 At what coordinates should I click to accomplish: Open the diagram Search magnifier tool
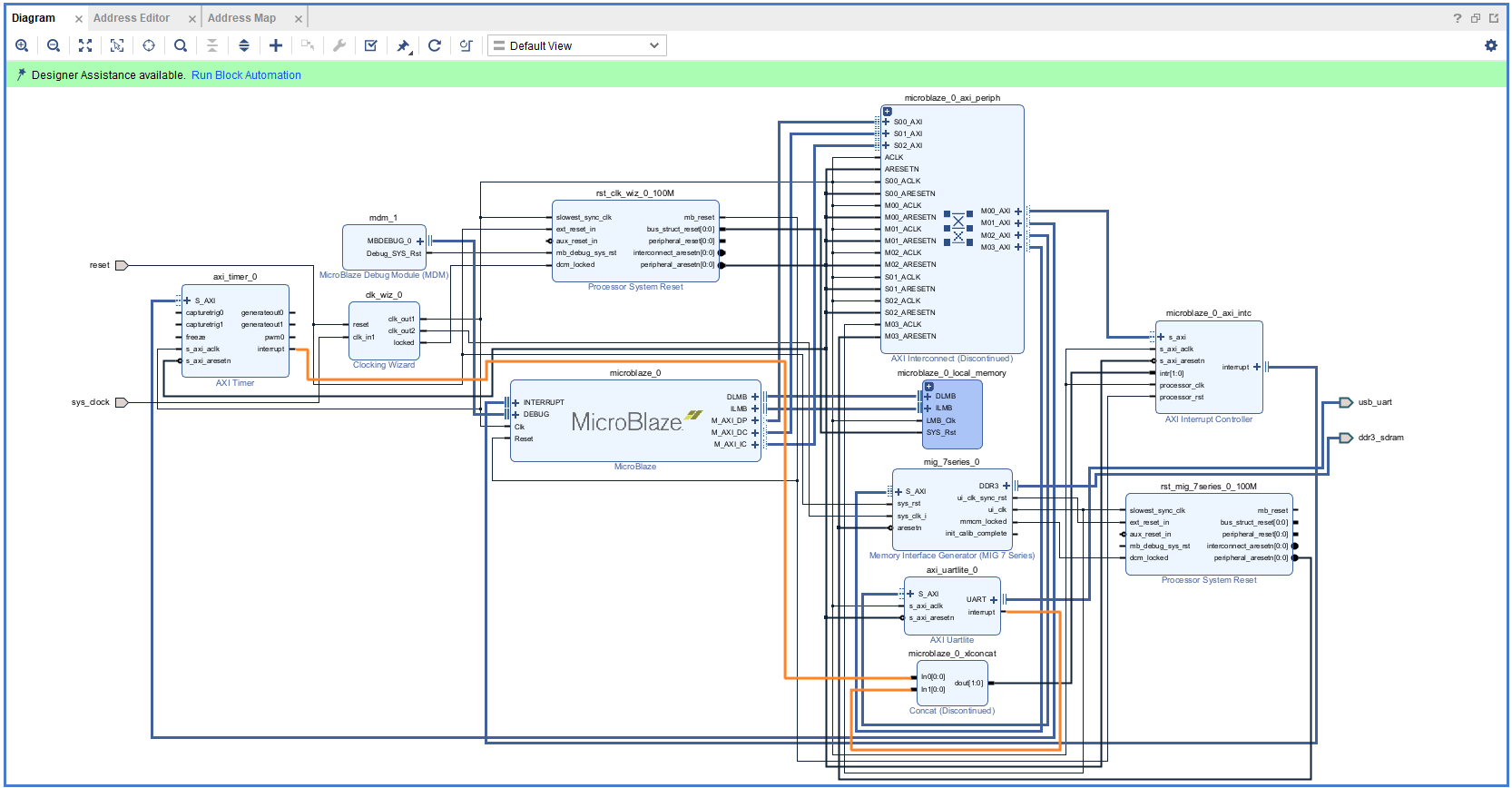pyautogui.click(x=181, y=45)
